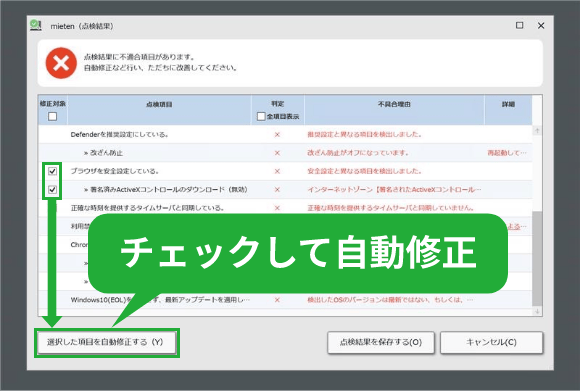
Task: Click the 点検項目 column header
Action: 159,110
